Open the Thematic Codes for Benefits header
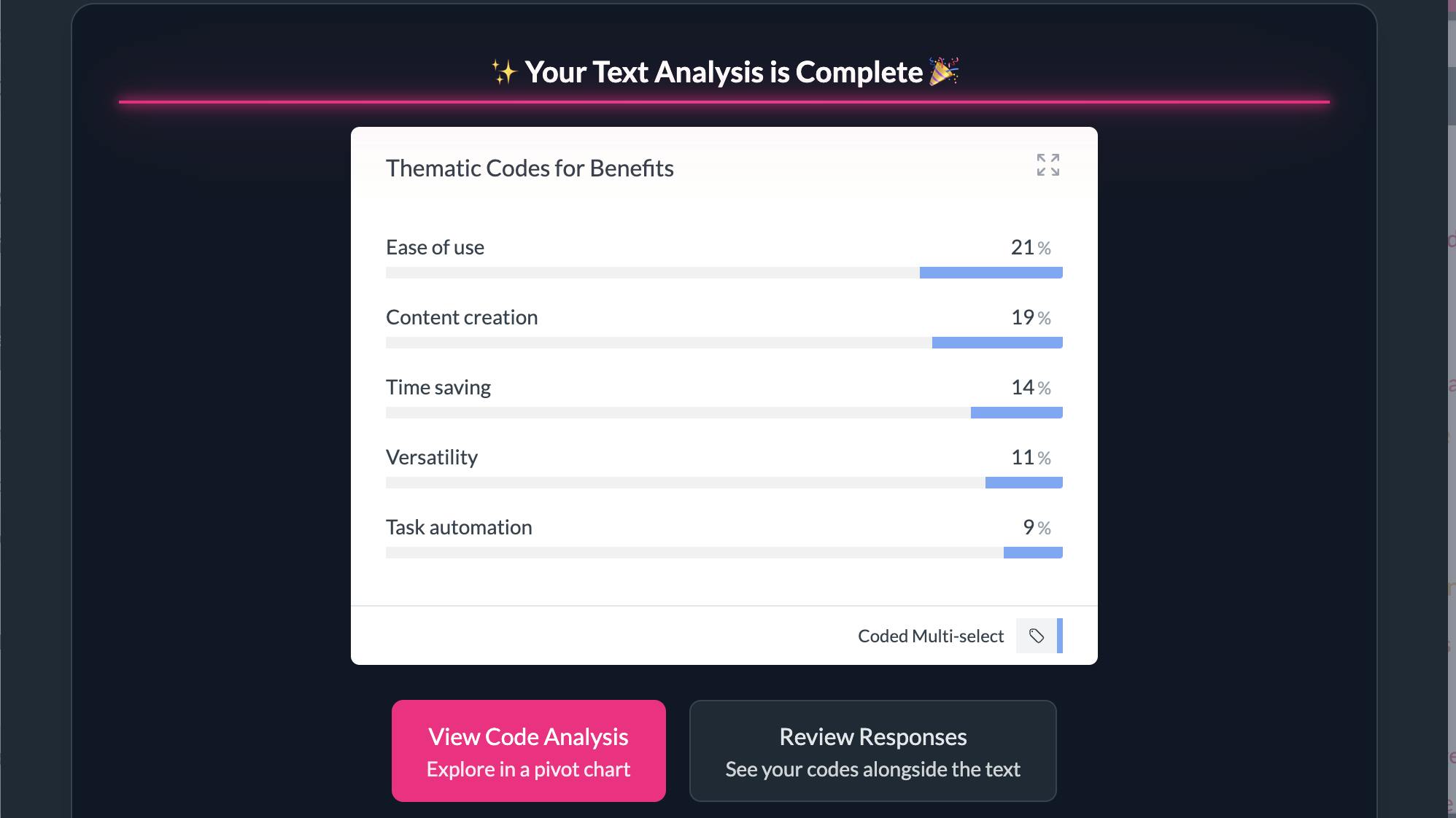Screen dimensions: 1456x818 pyautogui.click(x=530, y=168)
